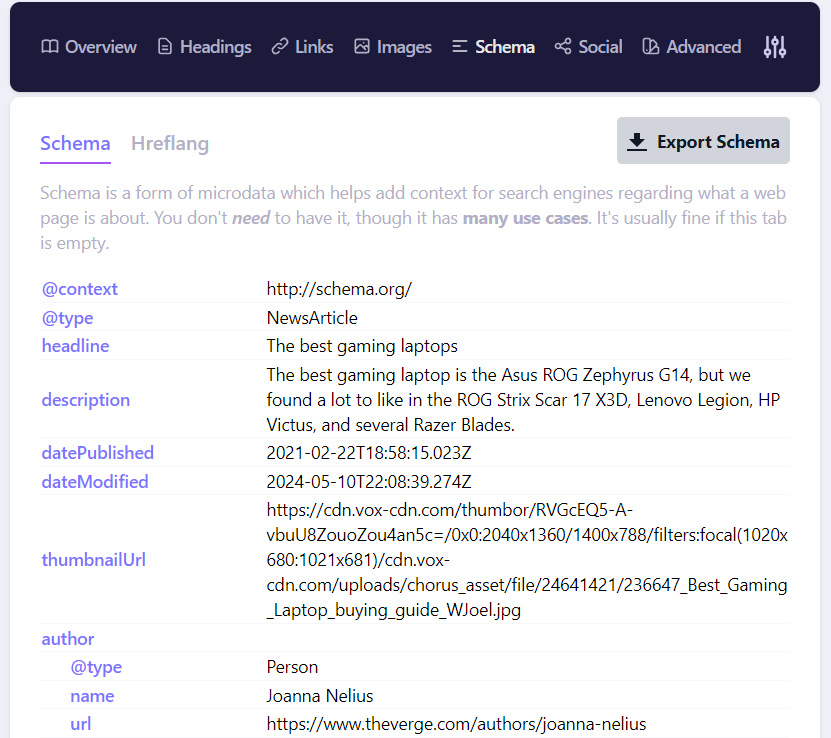Open settings via the sliders icon
Image resolution: width=831 pixels, height=738 pixels.
pos(775,47)
